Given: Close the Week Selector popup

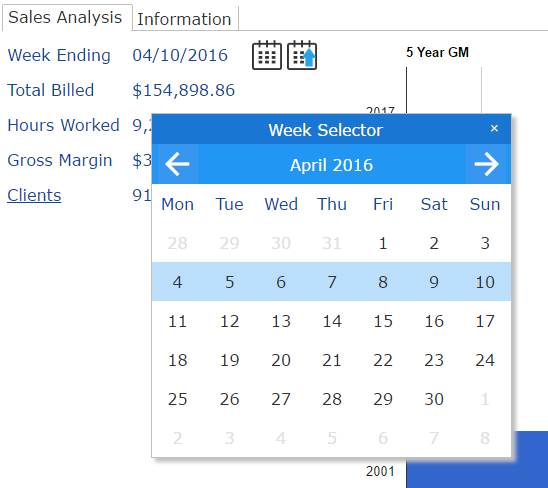Looking at the screenshot, I should (x=494, y=128).
